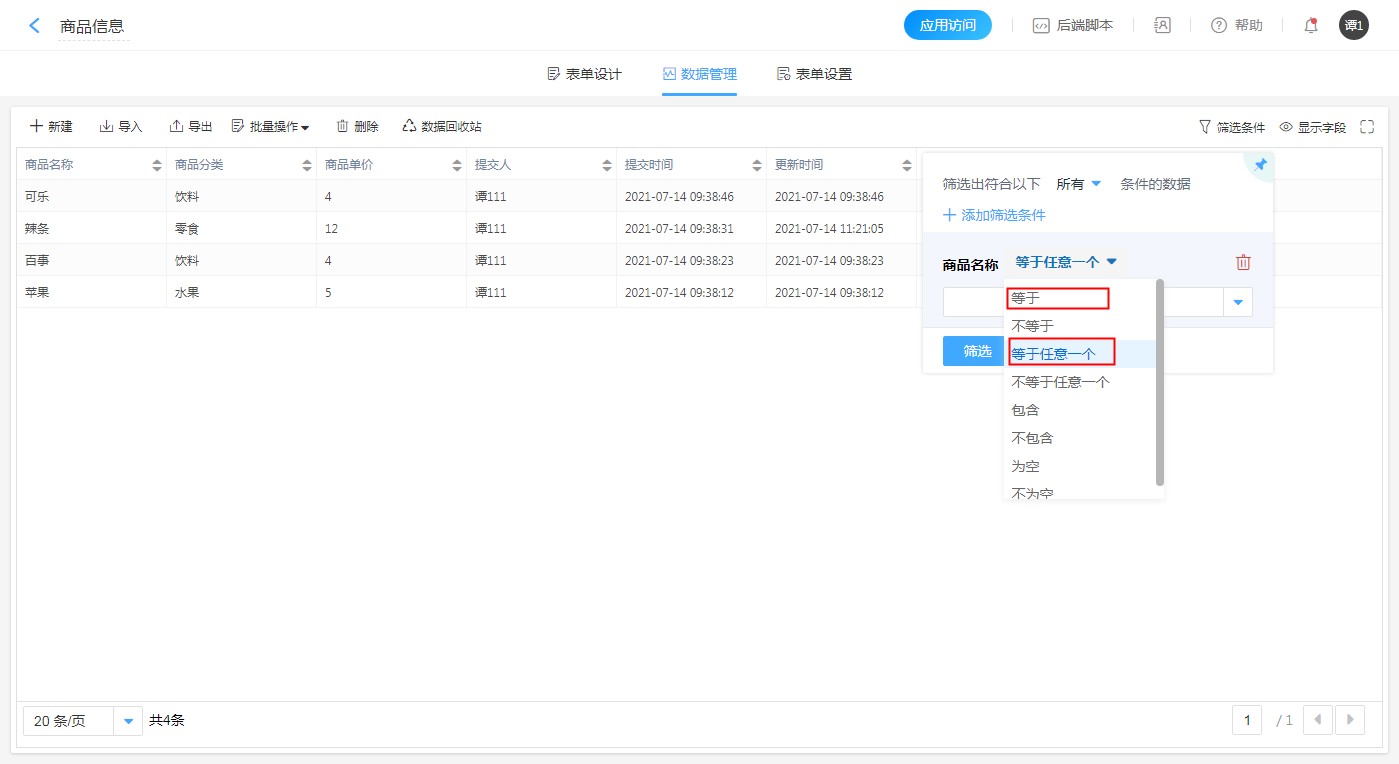Click the 添加筛选条件 link

pos(994,215)
